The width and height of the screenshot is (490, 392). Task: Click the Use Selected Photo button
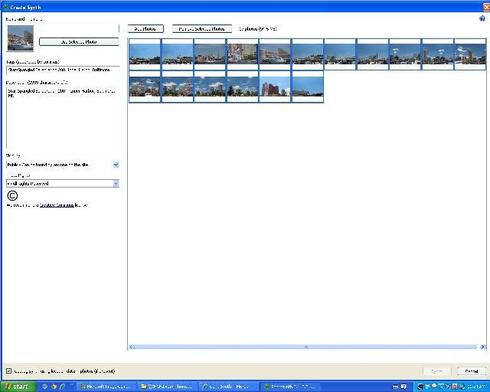pyautogui.click(x=79, y=42)
